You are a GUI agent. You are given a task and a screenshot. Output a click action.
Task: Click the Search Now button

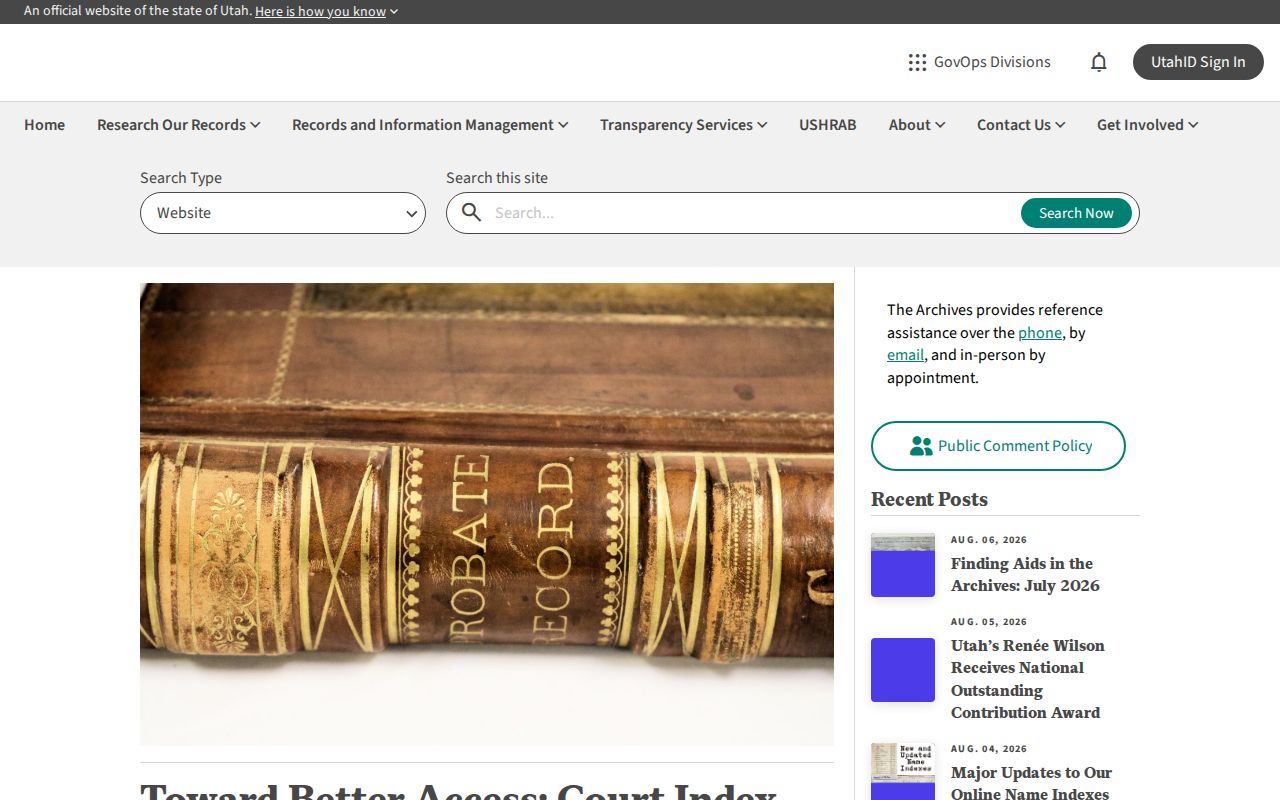[1076, 213]
